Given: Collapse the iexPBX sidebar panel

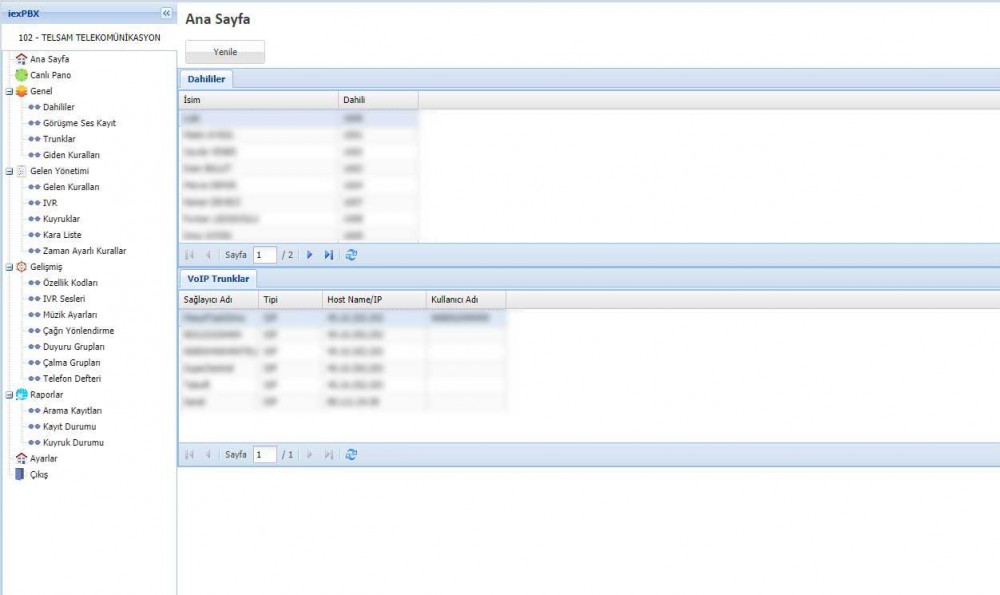Looking at the screenshot, I should pos(166,13).
